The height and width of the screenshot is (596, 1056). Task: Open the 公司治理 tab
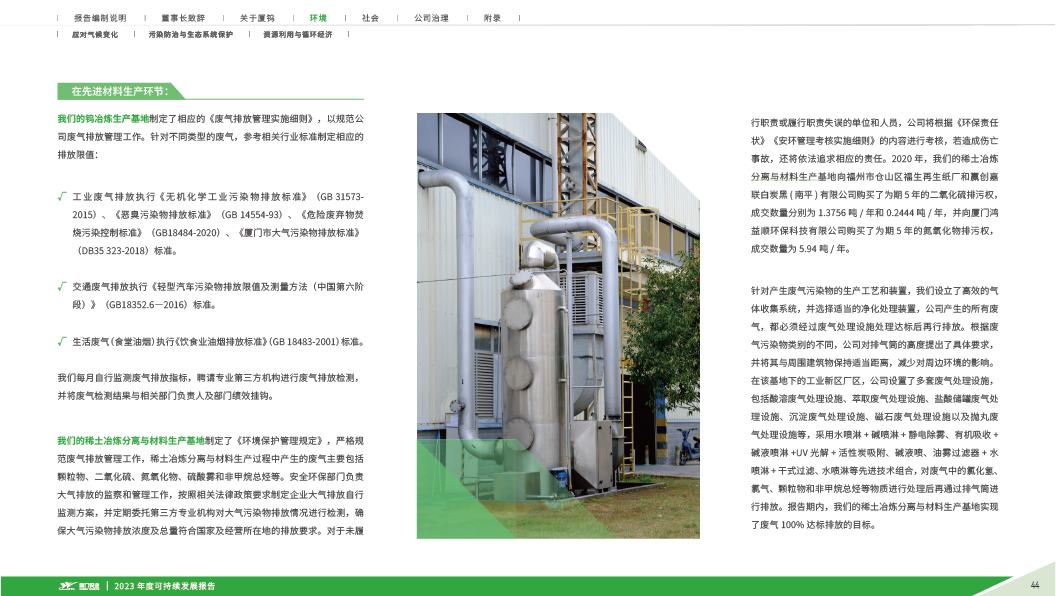tap(431, 18)
